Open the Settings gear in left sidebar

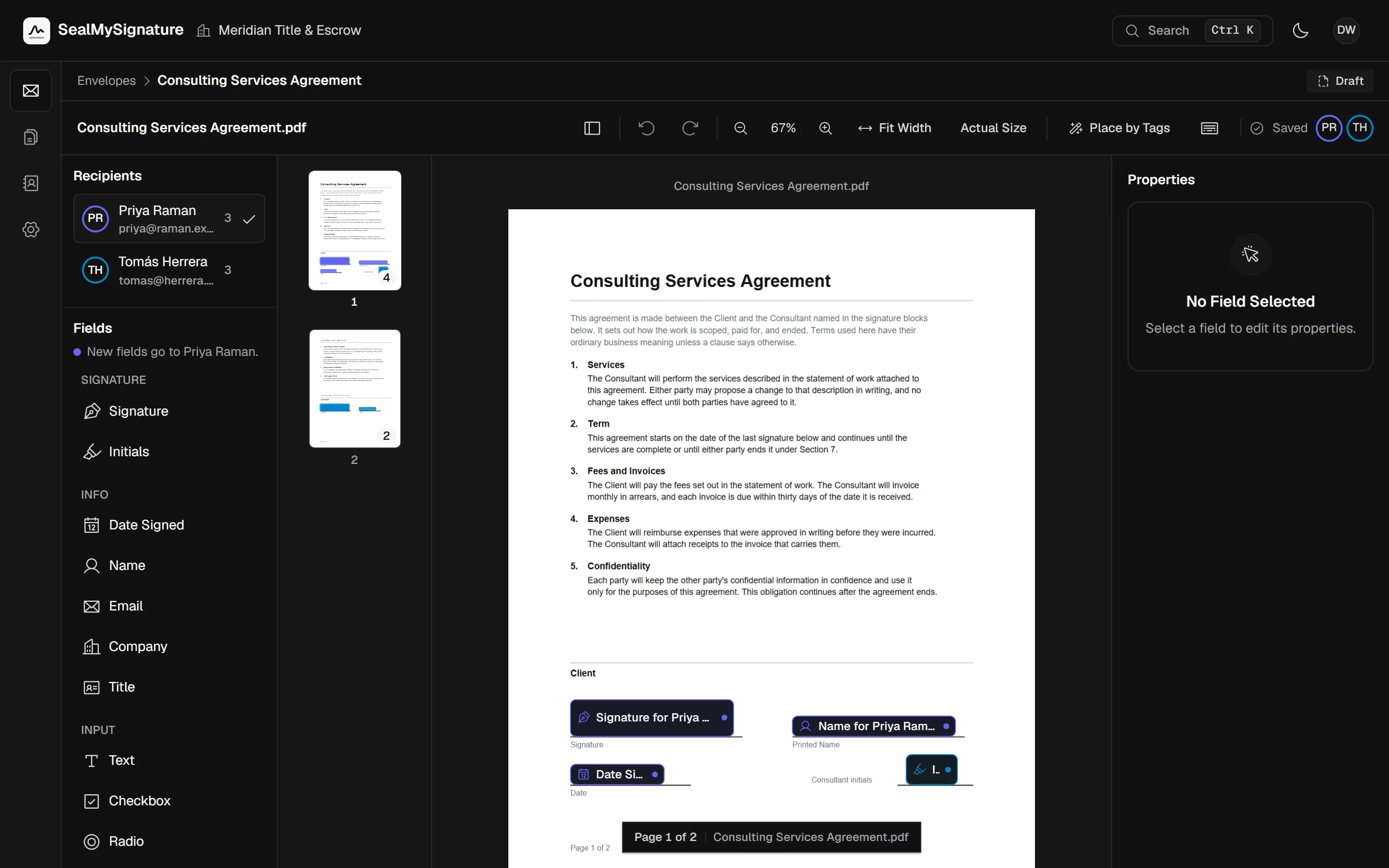tap(31, 230)
